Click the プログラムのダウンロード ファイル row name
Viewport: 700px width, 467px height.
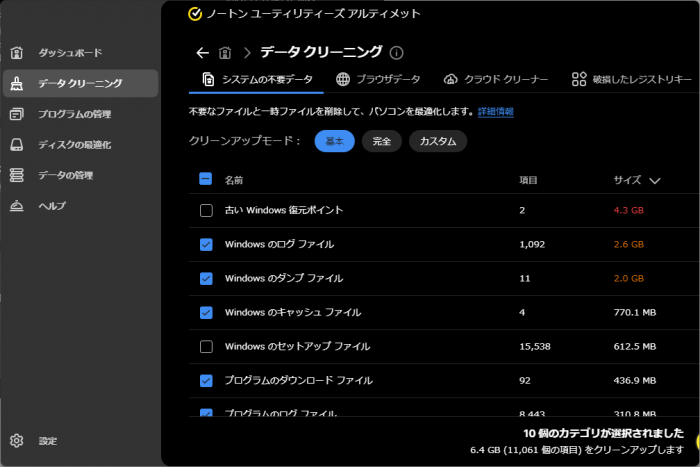[x=298, y=380]
